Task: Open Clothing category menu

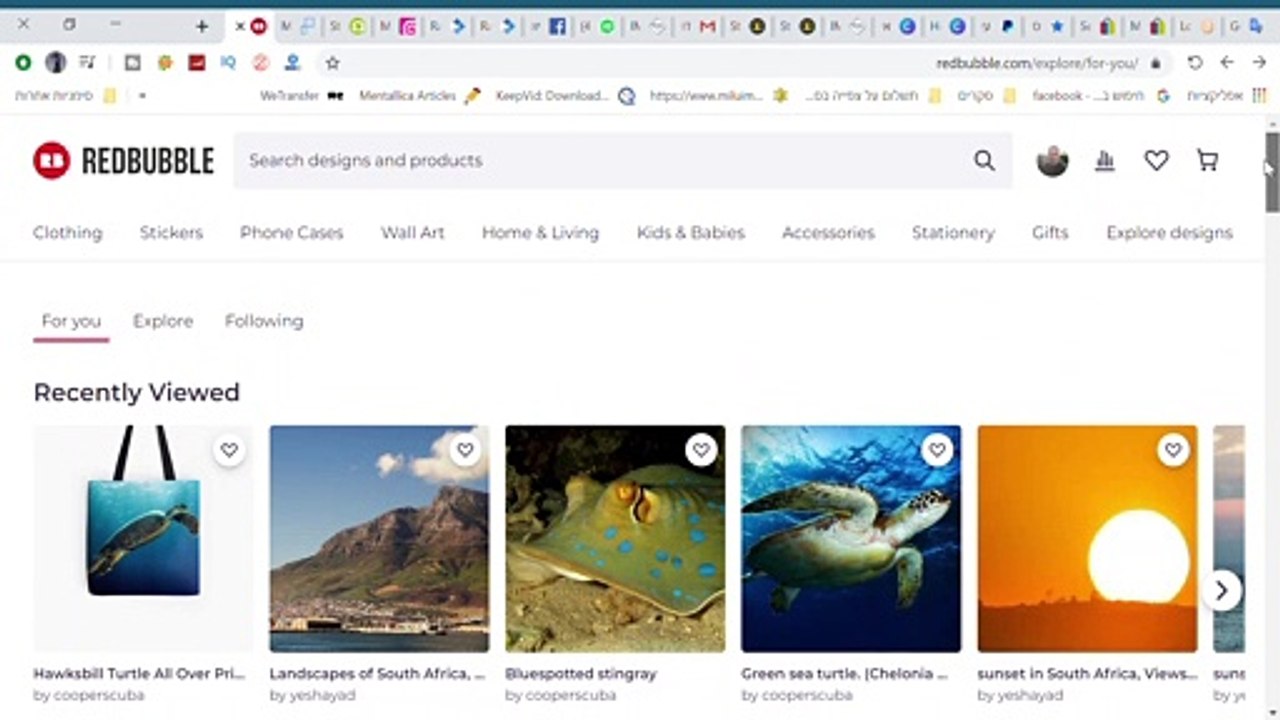Action: coord(68,233)
